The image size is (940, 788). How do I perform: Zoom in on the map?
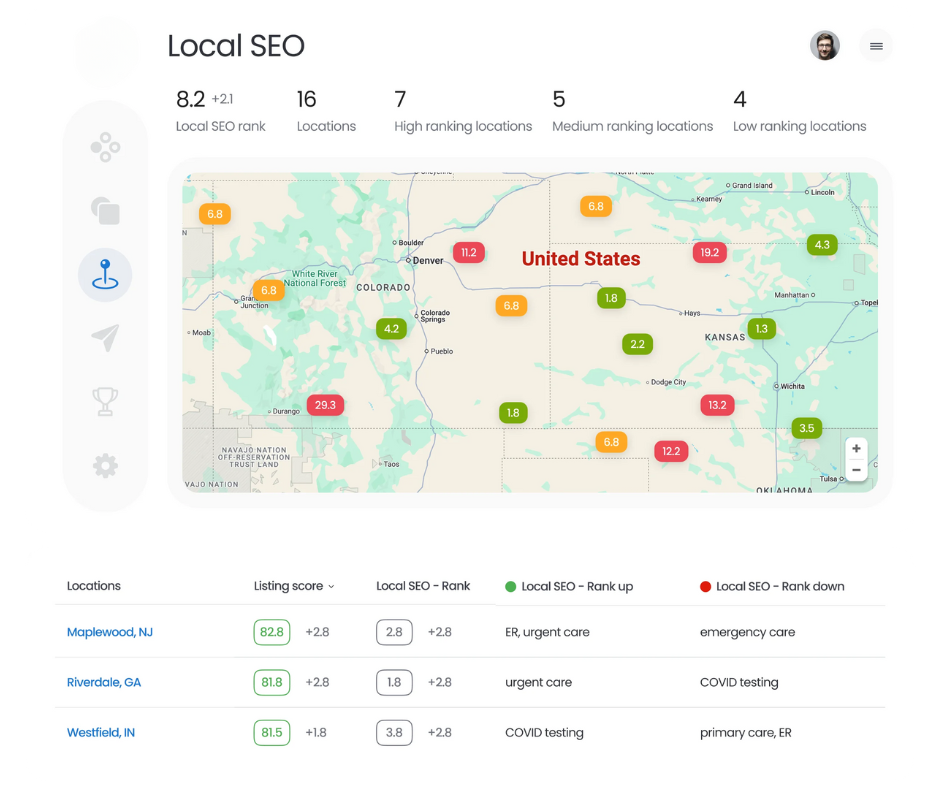(856, 449)
